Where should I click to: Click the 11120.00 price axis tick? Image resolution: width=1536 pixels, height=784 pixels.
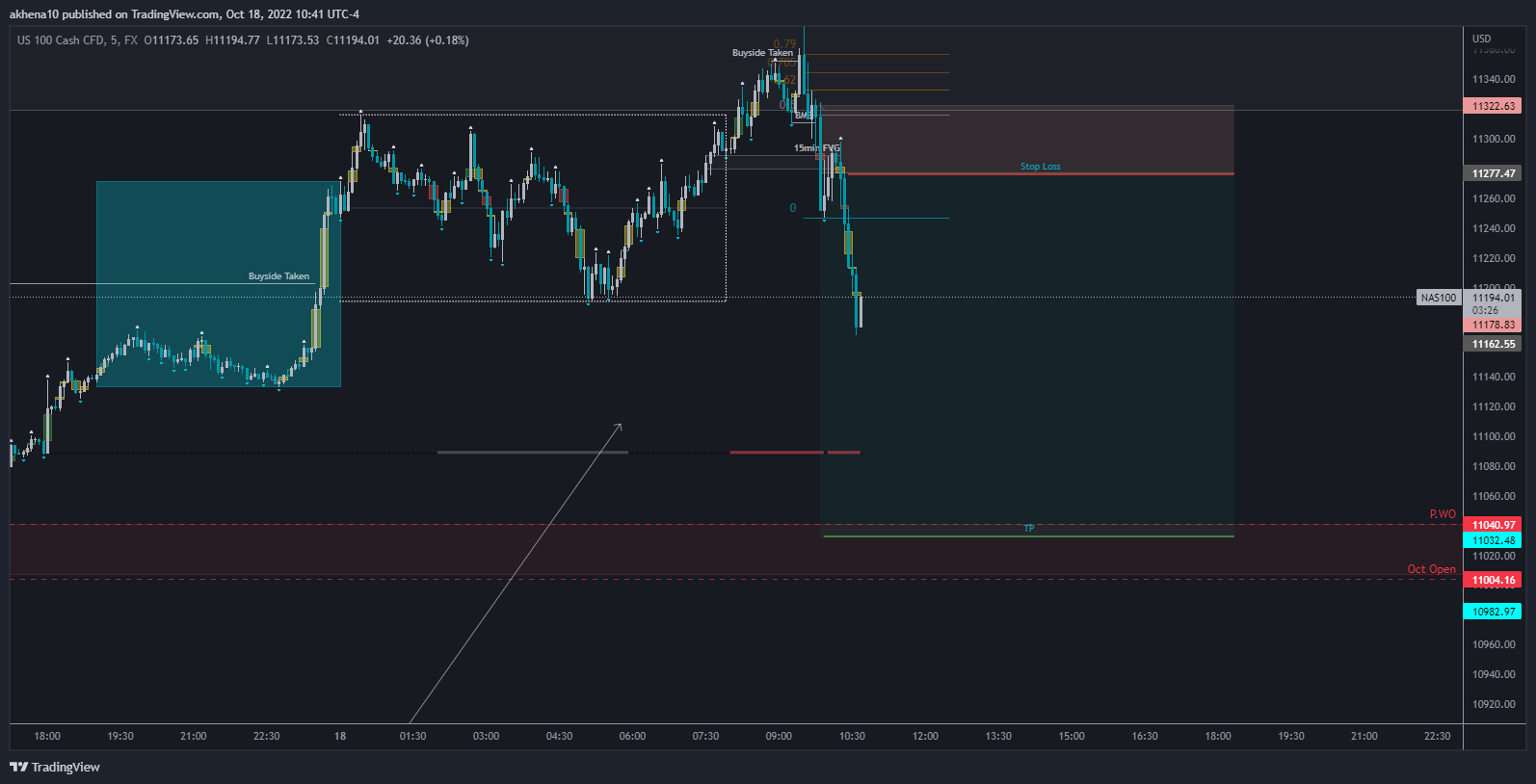tap(1494, 406)
